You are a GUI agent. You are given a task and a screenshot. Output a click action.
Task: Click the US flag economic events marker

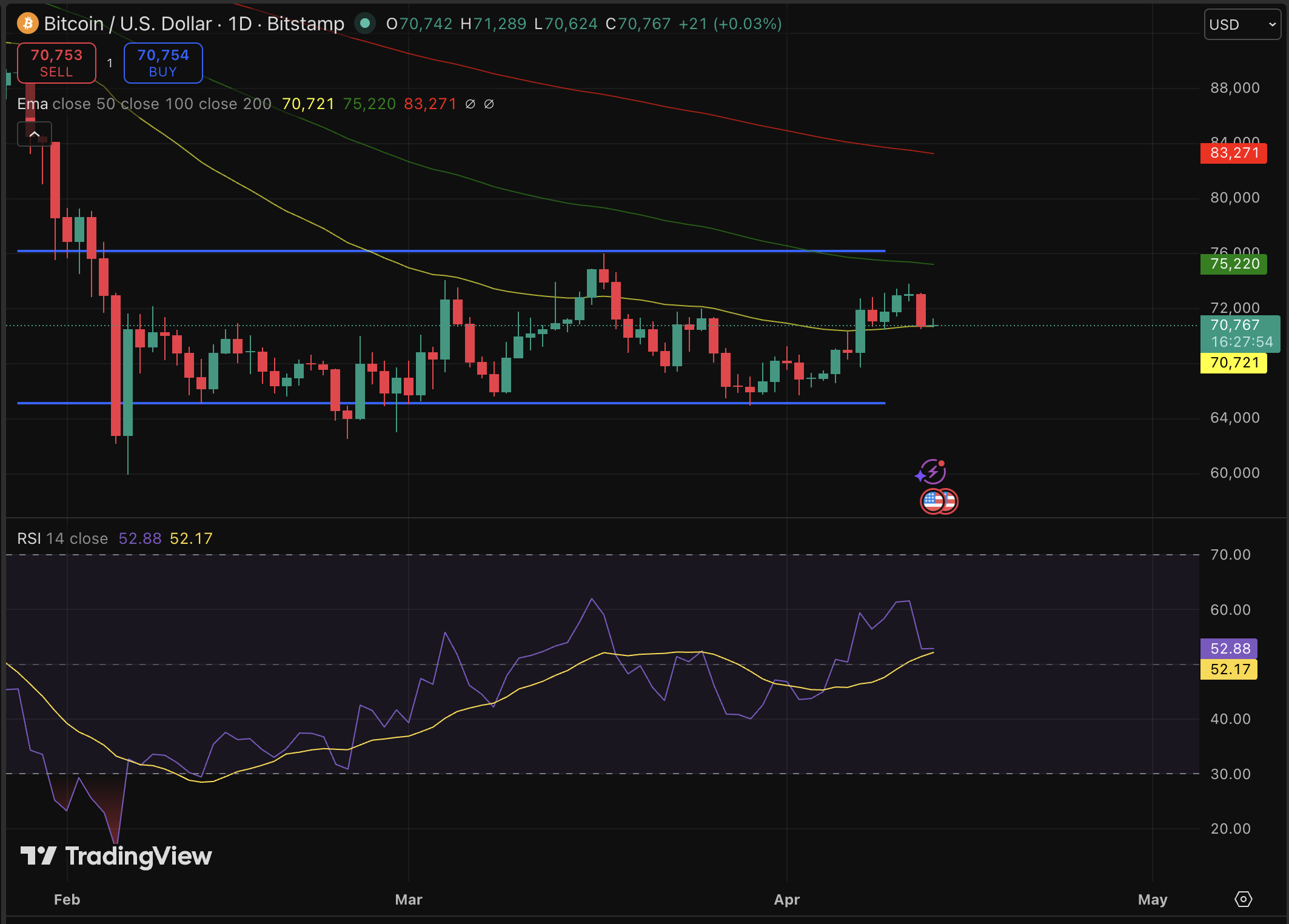pos(939,501)
